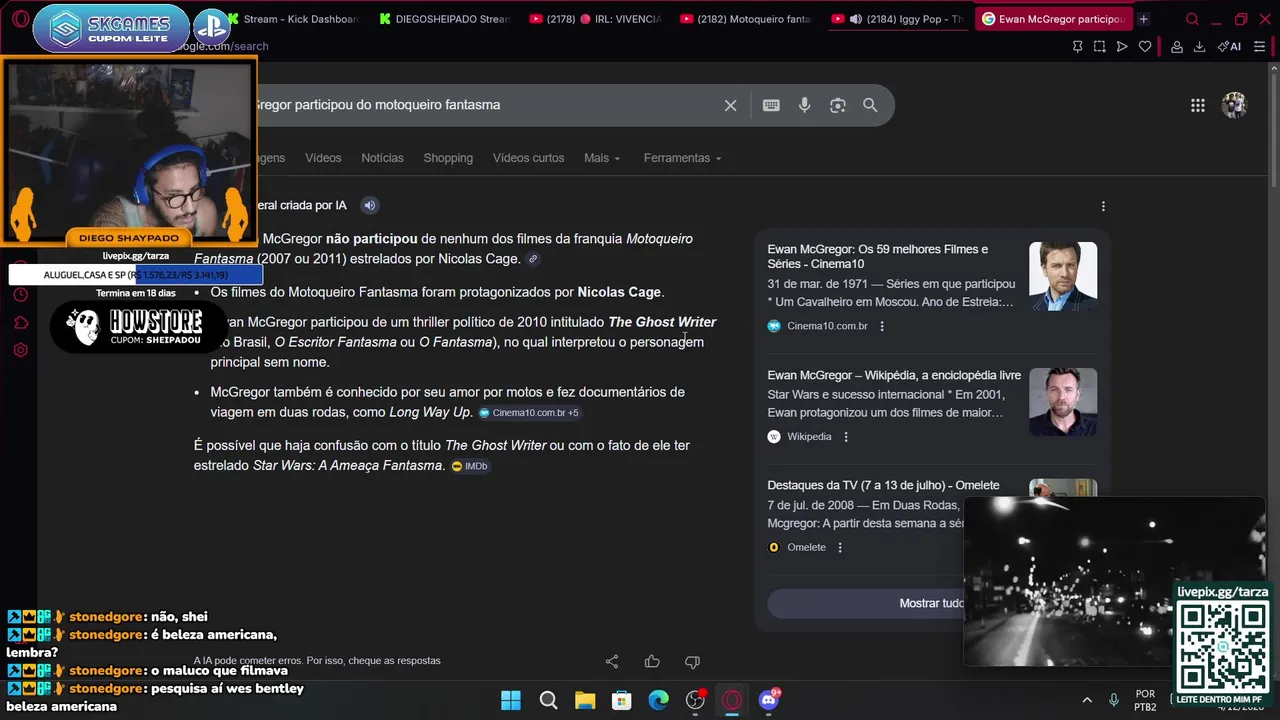Expand the Mais search filter dropdown
The height and width of the screenshot is (720, 1280).
coord(602,158)
